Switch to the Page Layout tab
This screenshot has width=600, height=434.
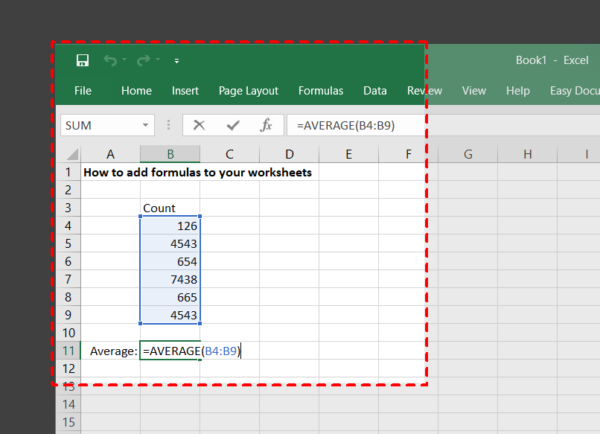pyautogui.click(x=248, y=90)
